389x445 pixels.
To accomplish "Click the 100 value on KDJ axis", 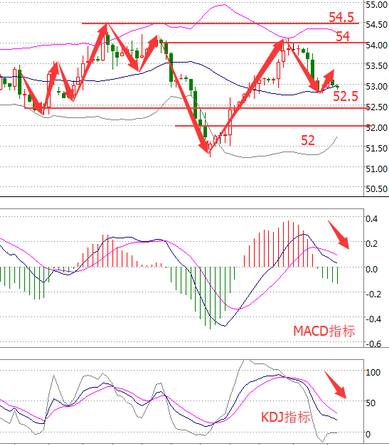I will coord(373,372).
